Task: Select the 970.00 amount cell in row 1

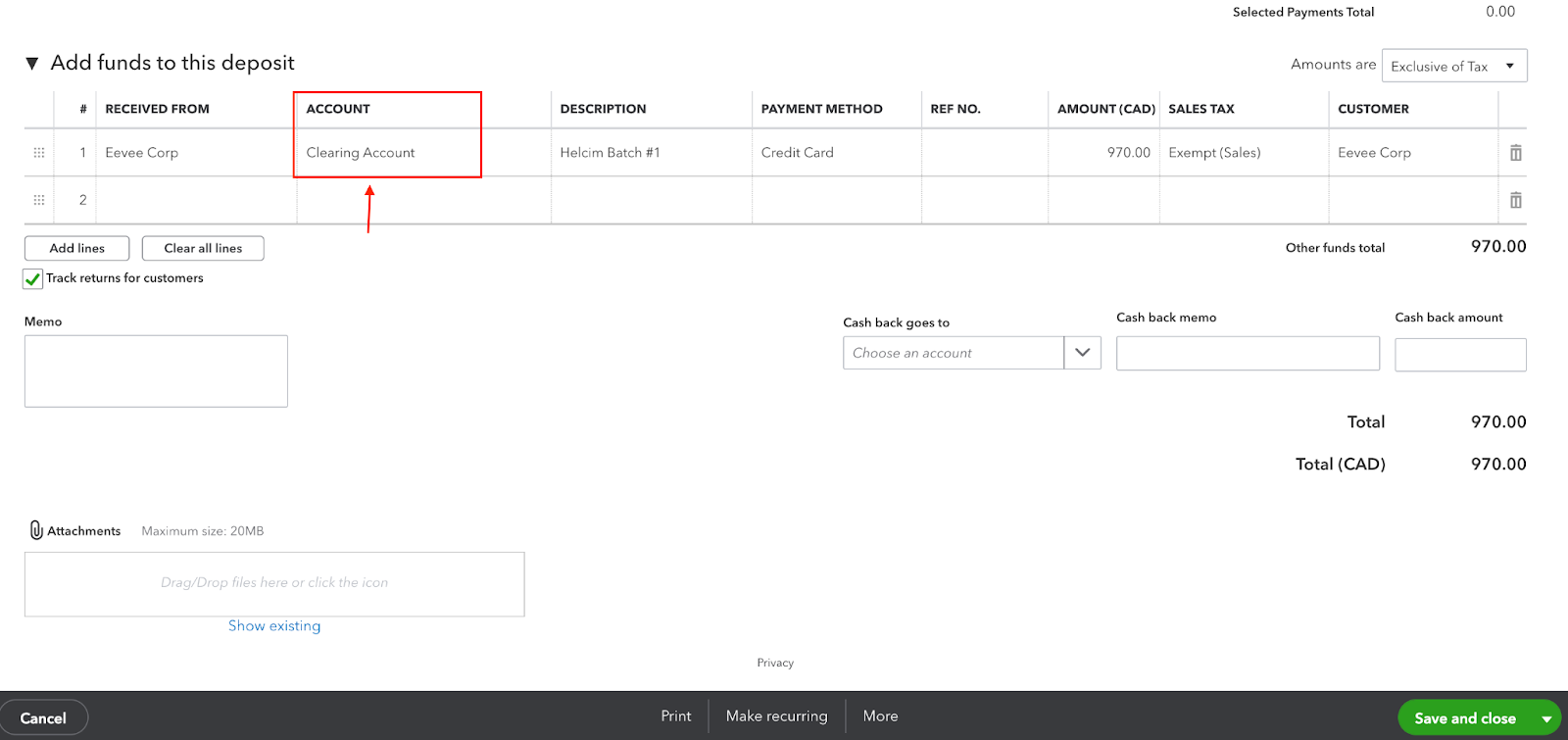Action: [x=1103, y=153]
